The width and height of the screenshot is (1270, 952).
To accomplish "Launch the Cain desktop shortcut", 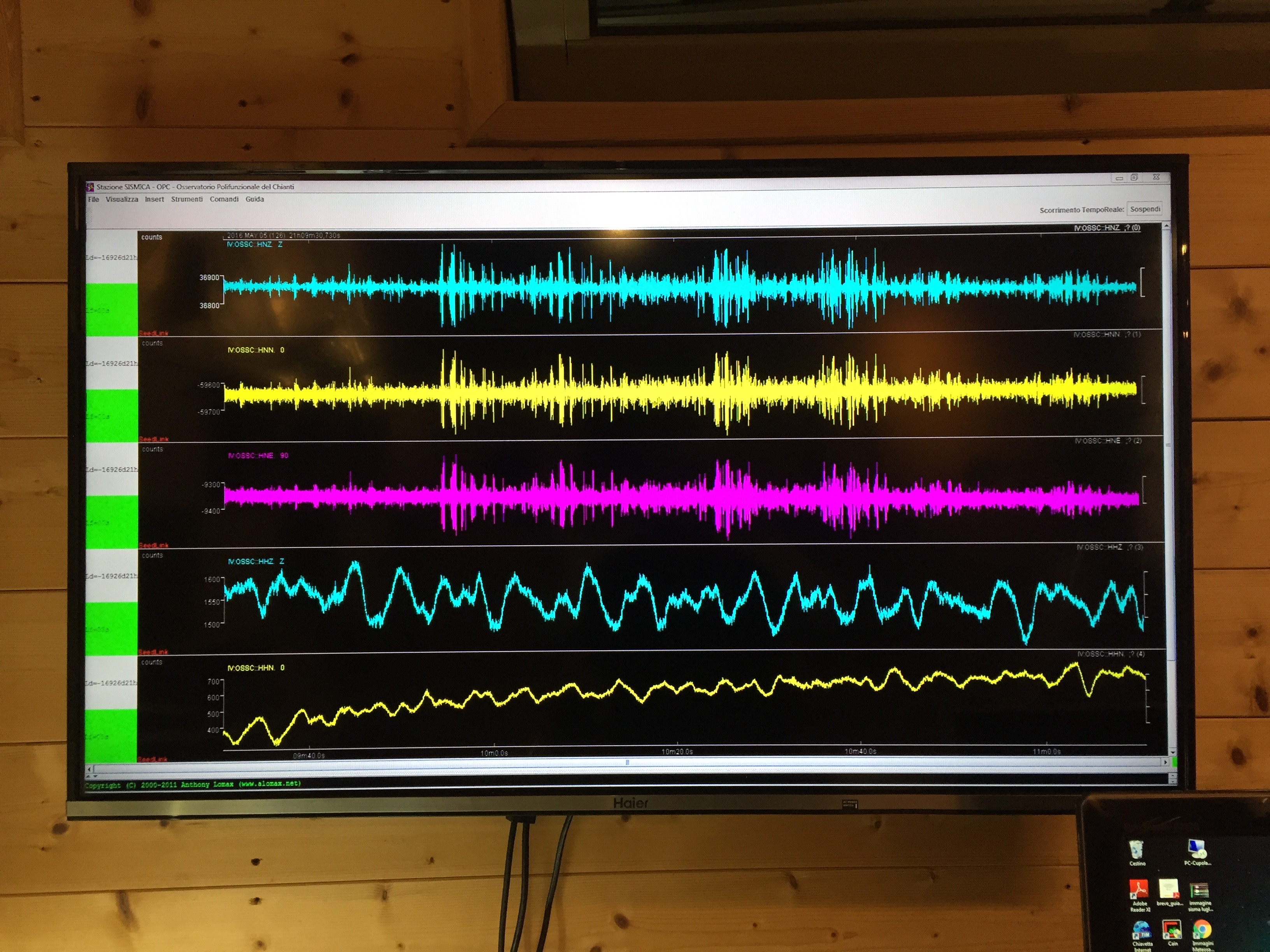I will (x=1172, y=934).
